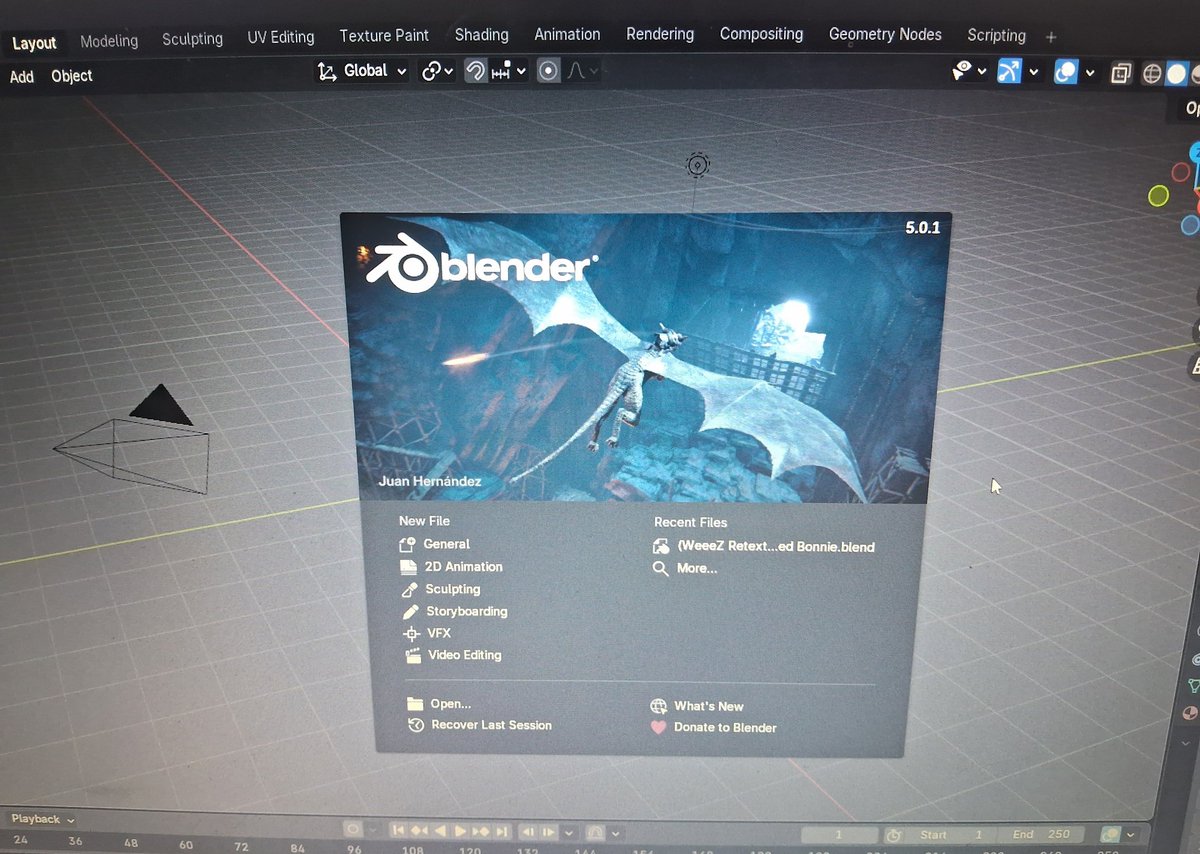The height and width of the screenshot is (854, 1200).
Task: Toggle auto keying record button
Action: (x=353, y=830)
